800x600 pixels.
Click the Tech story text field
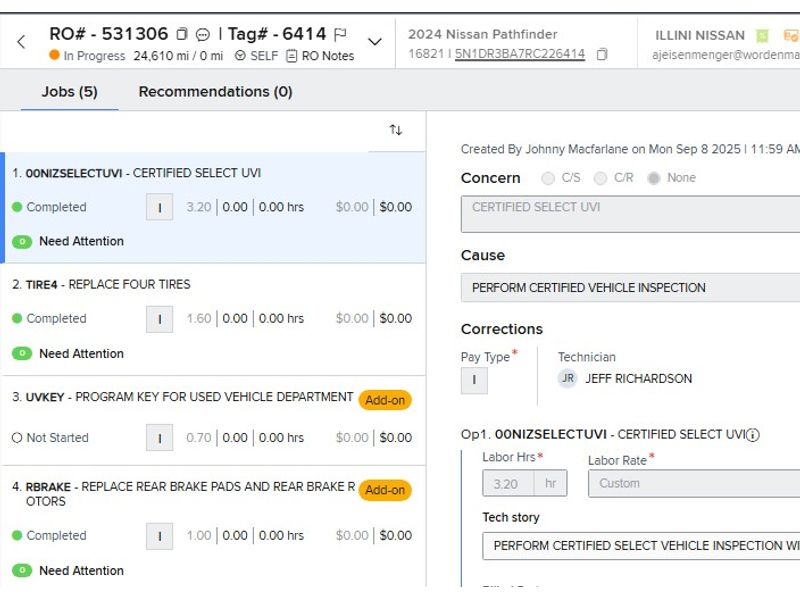640,546
